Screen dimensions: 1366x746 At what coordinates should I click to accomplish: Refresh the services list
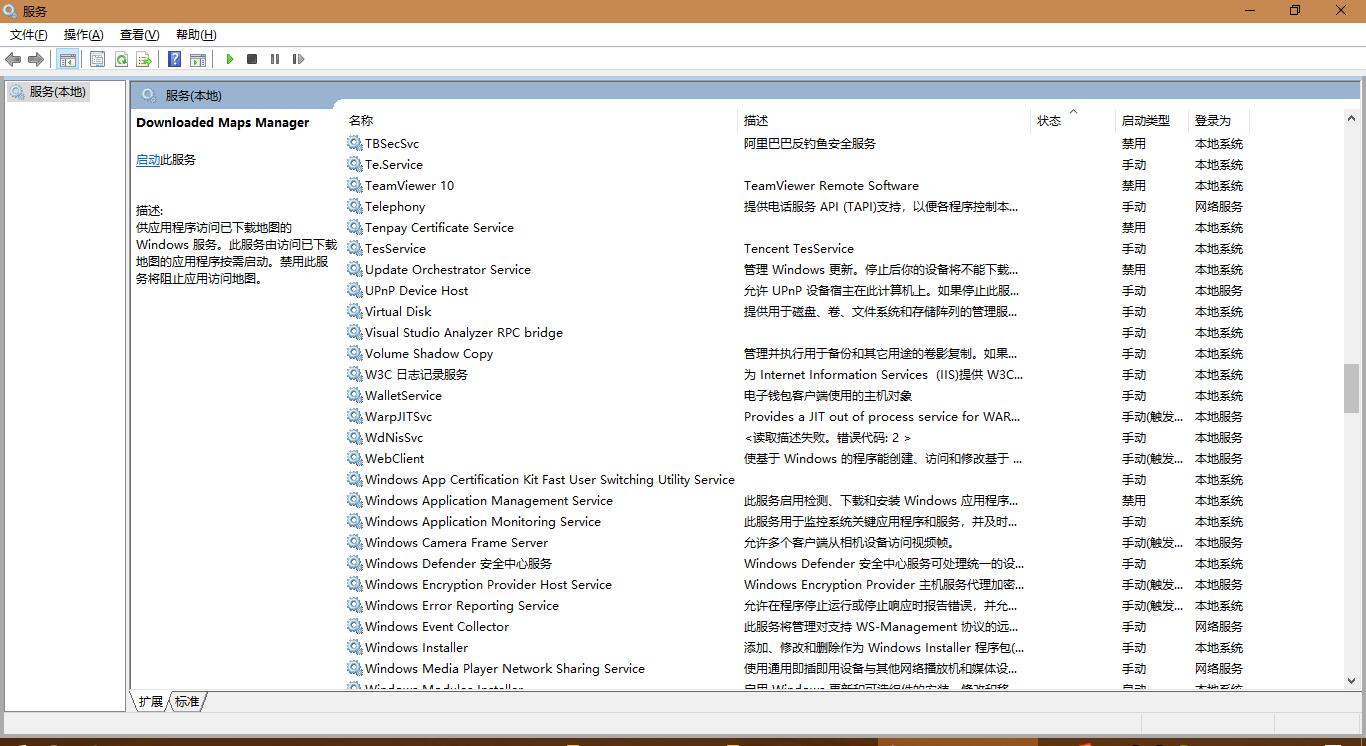121,59
